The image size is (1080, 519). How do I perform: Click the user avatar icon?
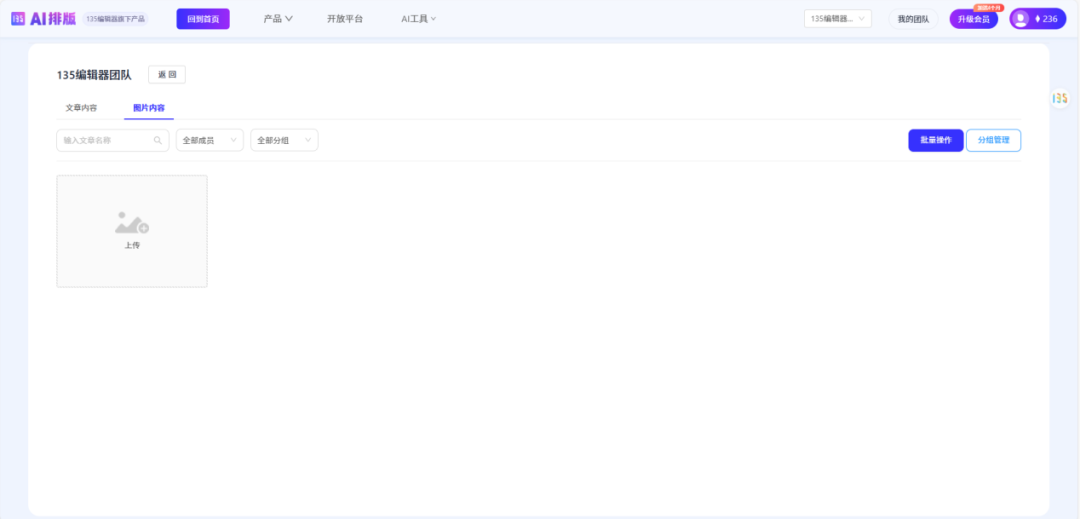point(1021,19)
